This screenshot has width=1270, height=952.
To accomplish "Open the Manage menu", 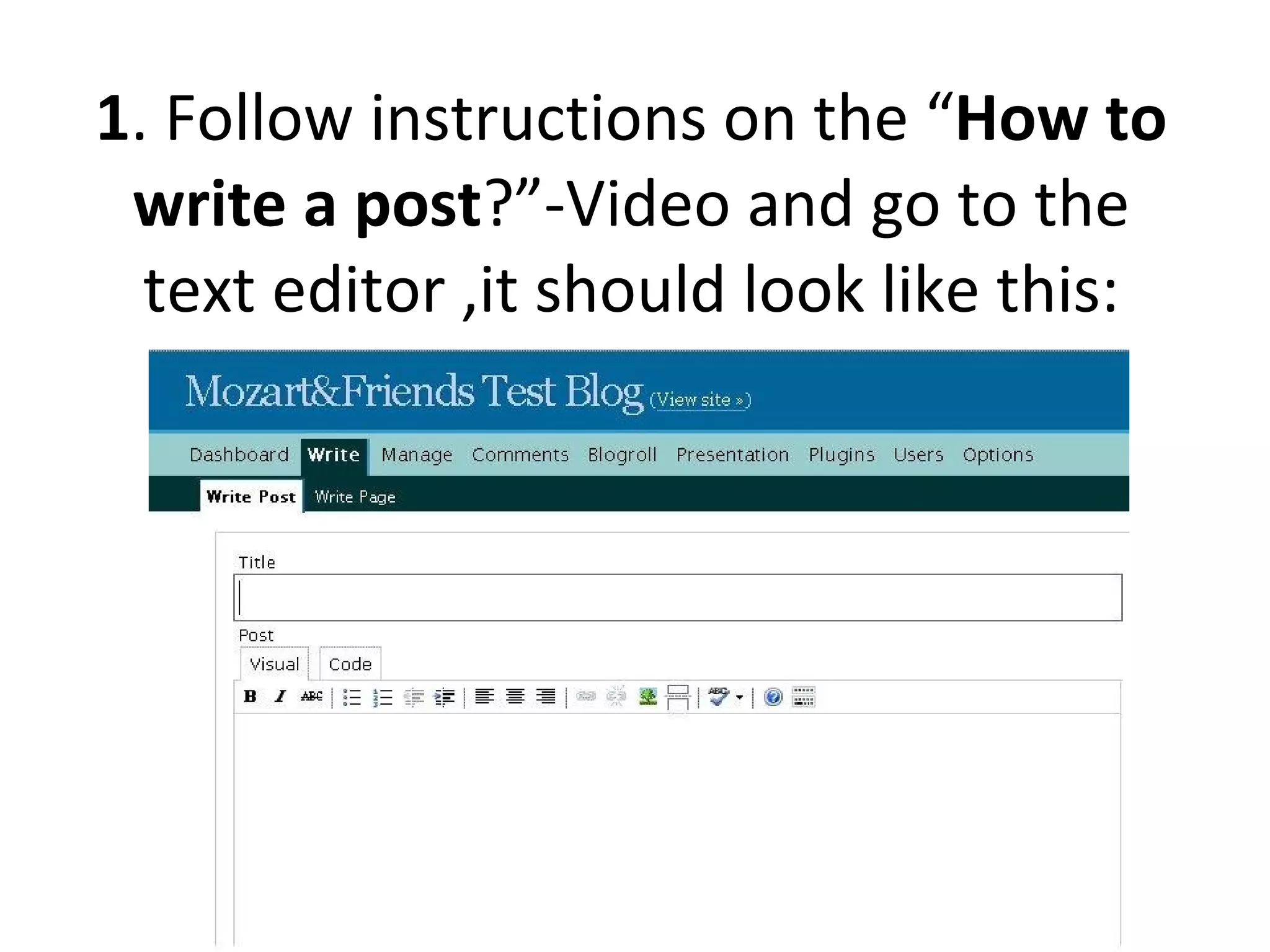I will 417,455.
